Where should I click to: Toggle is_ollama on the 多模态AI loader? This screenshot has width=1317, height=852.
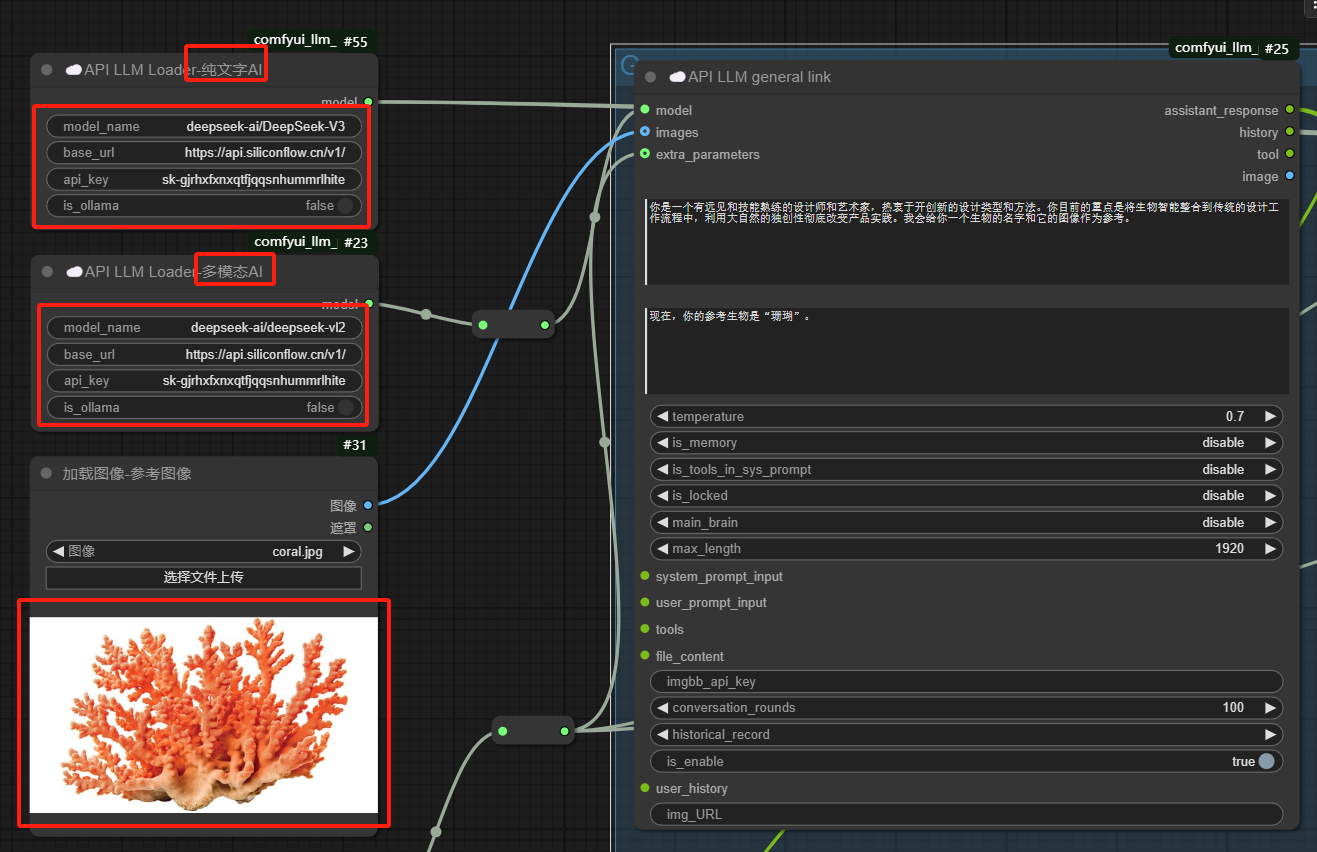(x=345, y=408)
